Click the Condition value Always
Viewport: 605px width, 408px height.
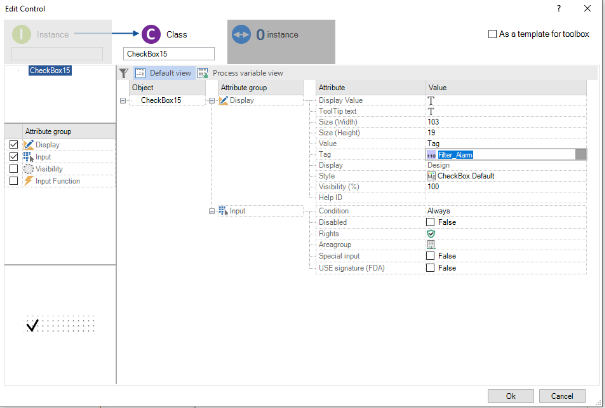tap(439, 211)
